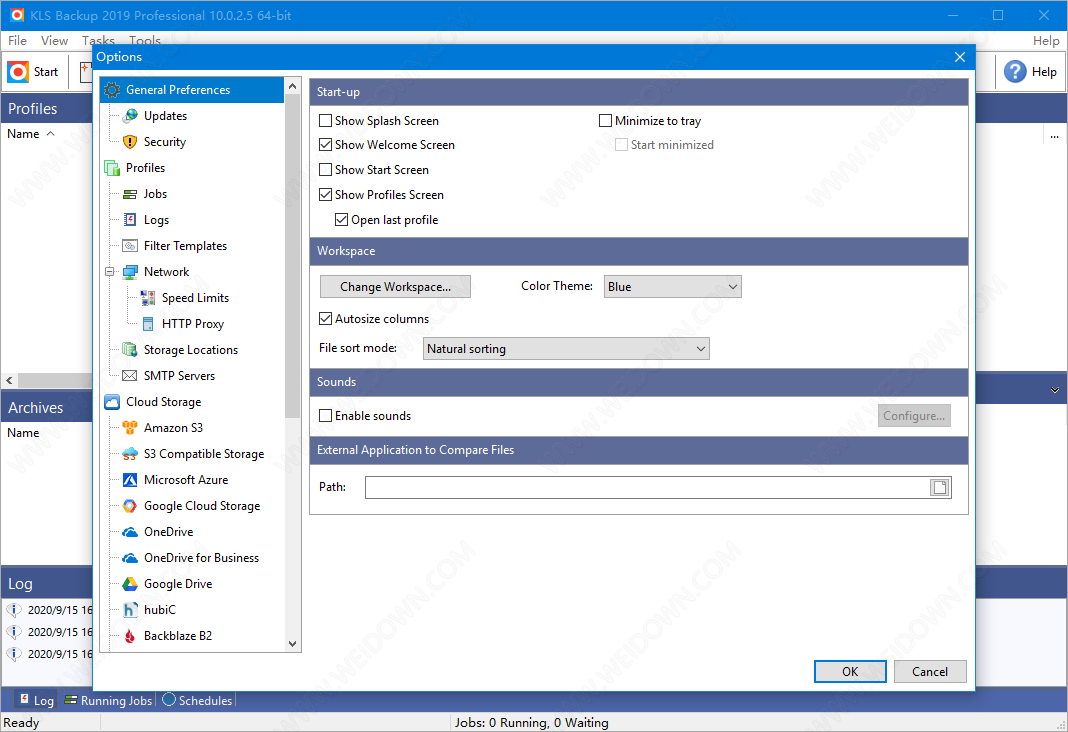Open the S3 Compatible Storage icon

coord(130,454)
